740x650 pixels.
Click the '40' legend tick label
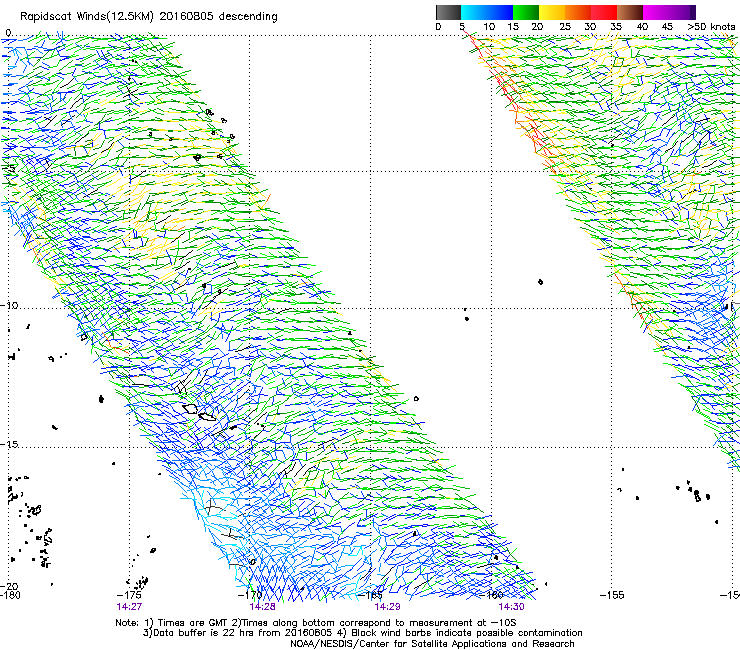(x=642, y=26)
